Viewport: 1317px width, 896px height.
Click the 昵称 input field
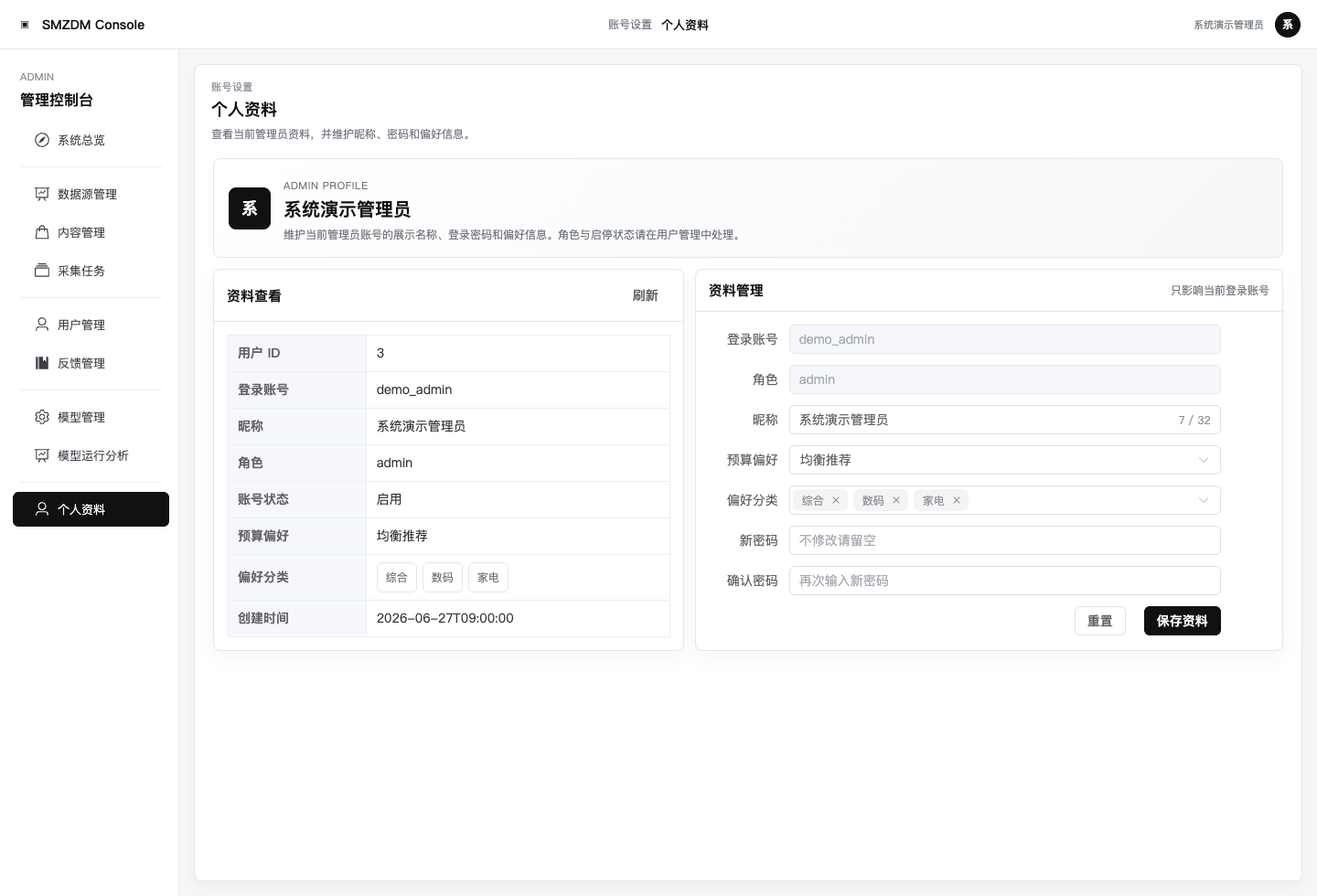coord(1004,420)
